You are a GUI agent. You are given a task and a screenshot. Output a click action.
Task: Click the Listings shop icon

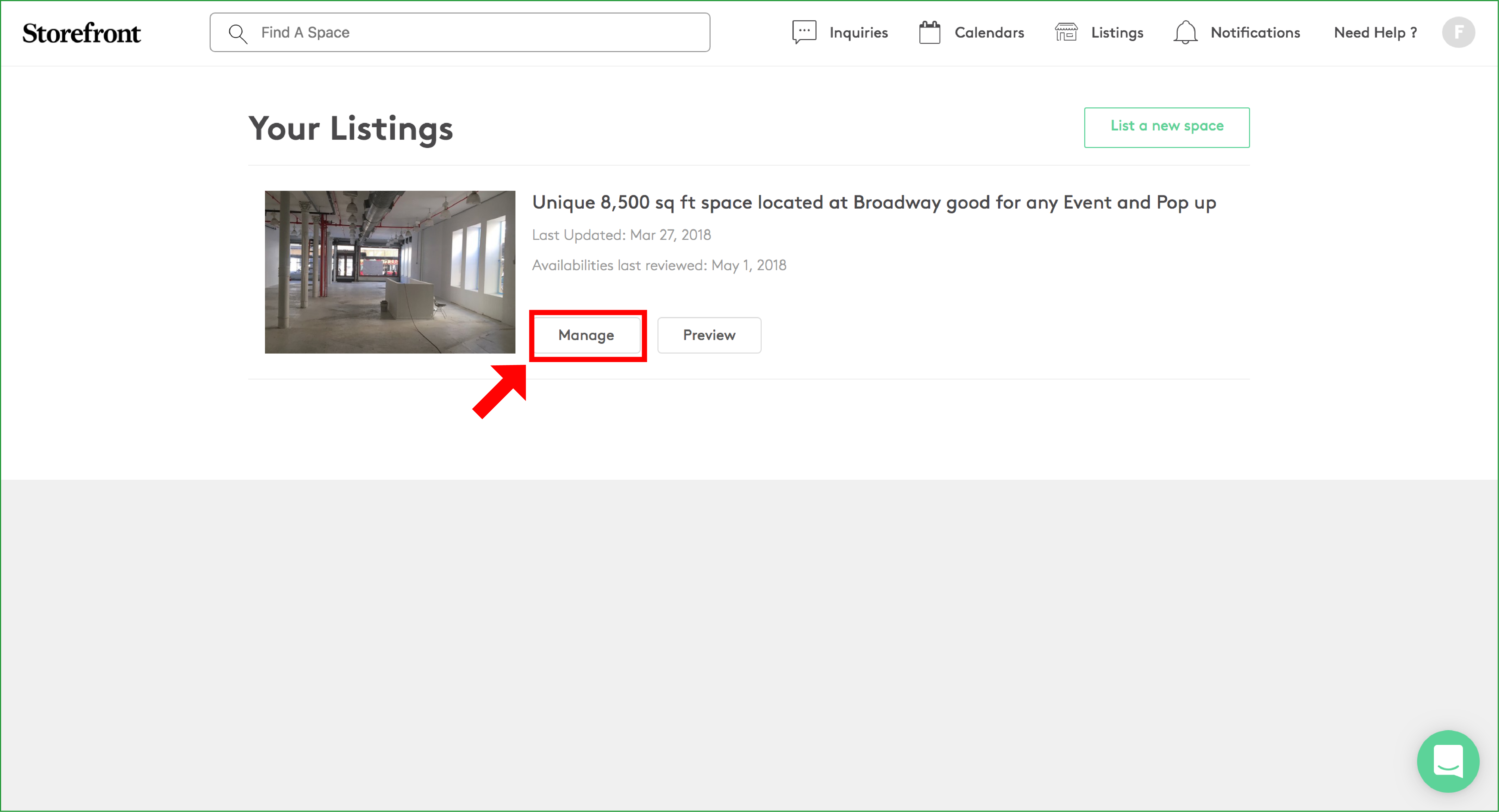click(x=1066, y=33)
